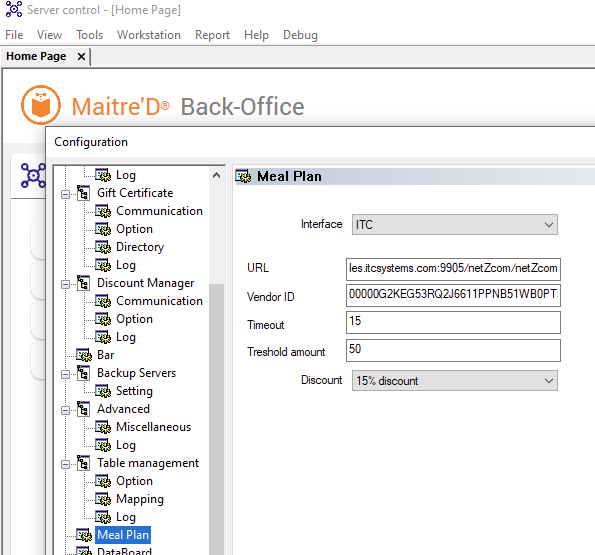The image size is (595, 555).
Task: Open the Workstation menu
Action: (x=149, y=35)
